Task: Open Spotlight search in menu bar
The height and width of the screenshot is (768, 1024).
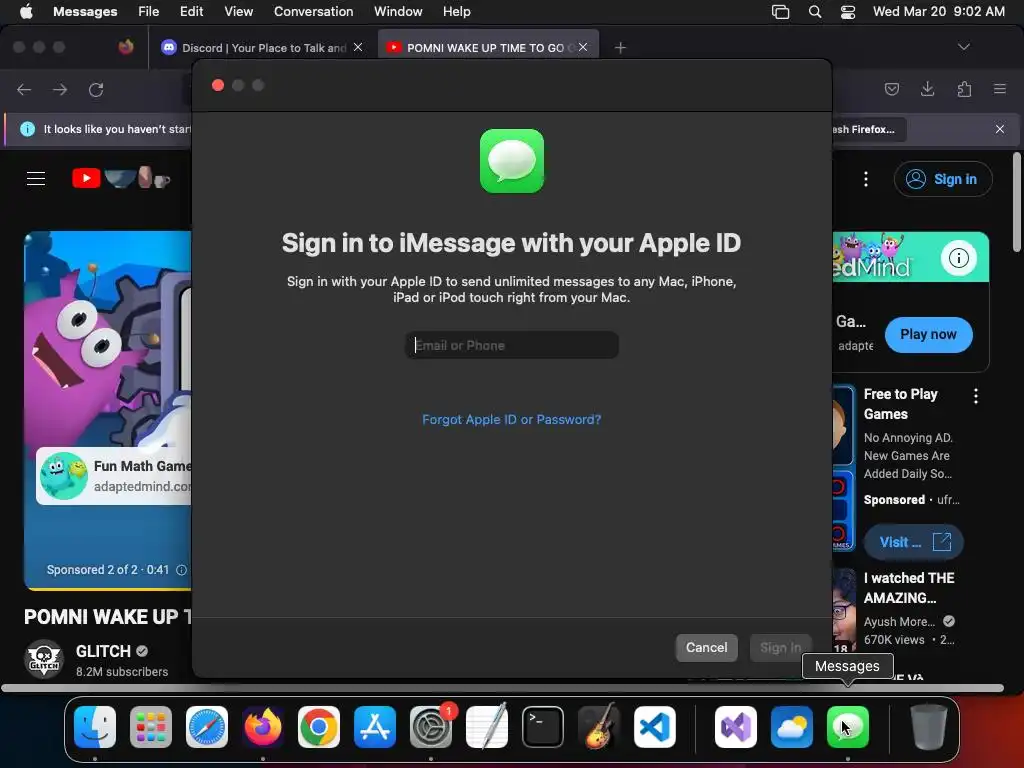Action: click(x=814, y=11)
